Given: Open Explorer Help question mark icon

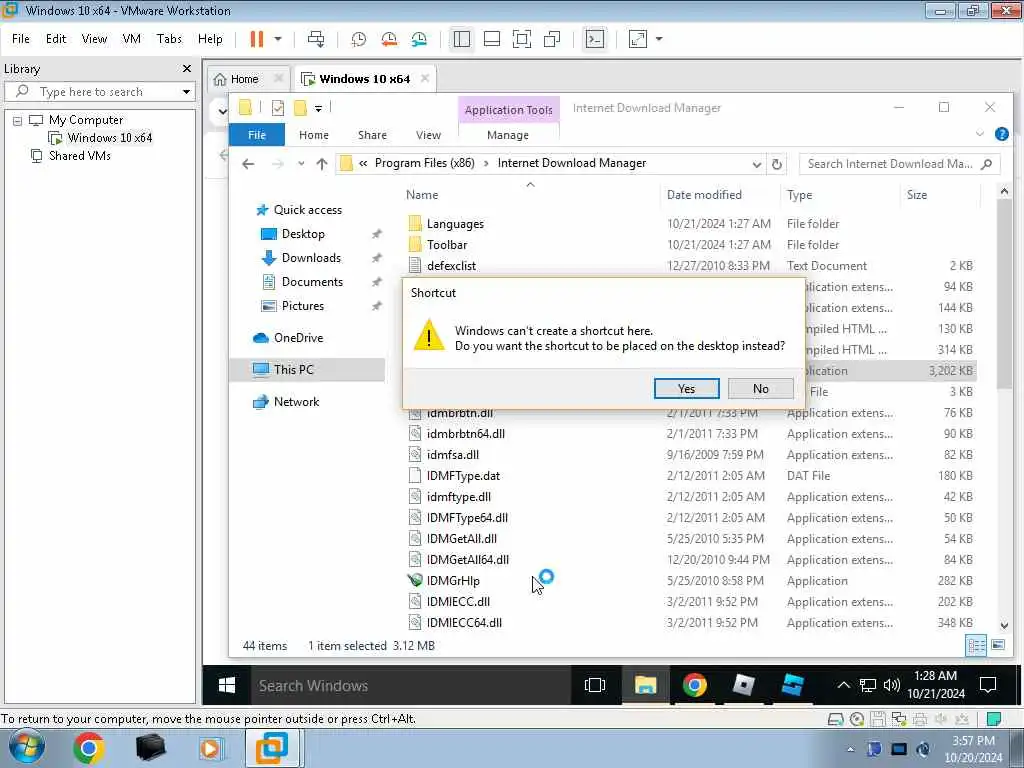Looking at the screenshot, I should (1001, 135).
